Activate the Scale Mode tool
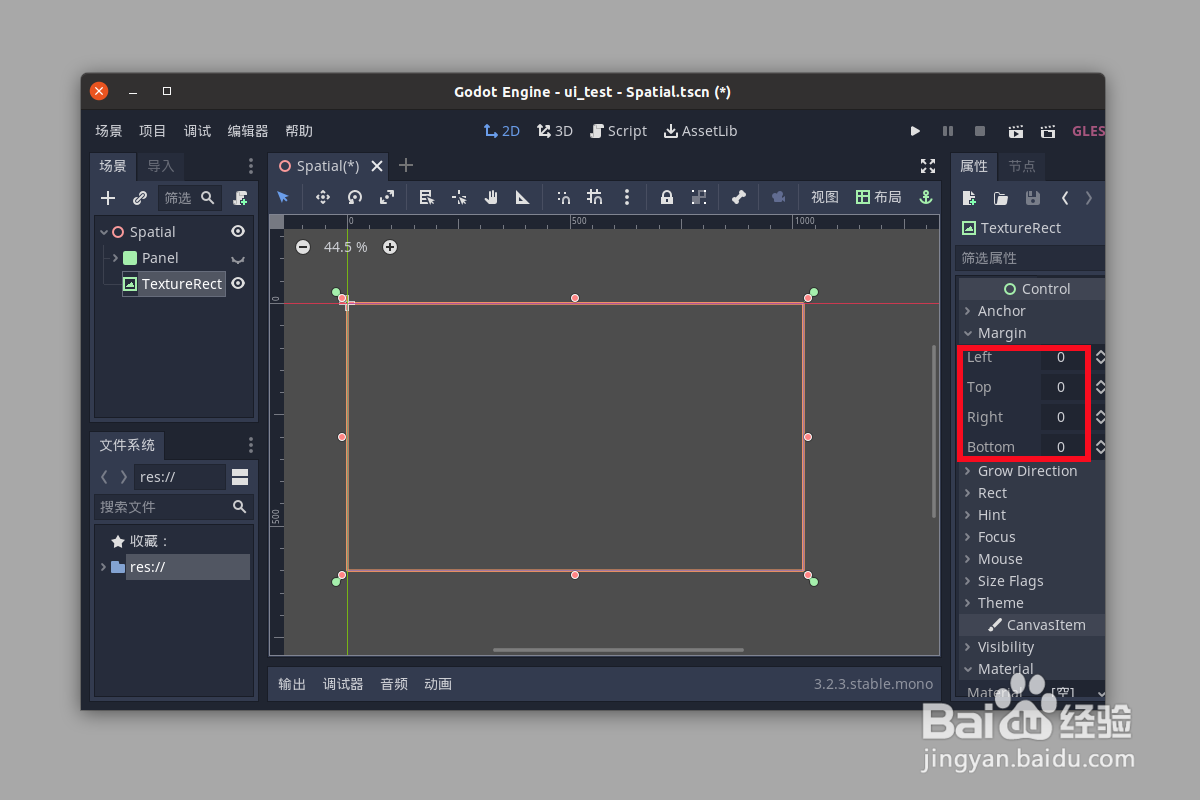The width and height of the screenshot is (1200, 800). (x=387, y=197)
